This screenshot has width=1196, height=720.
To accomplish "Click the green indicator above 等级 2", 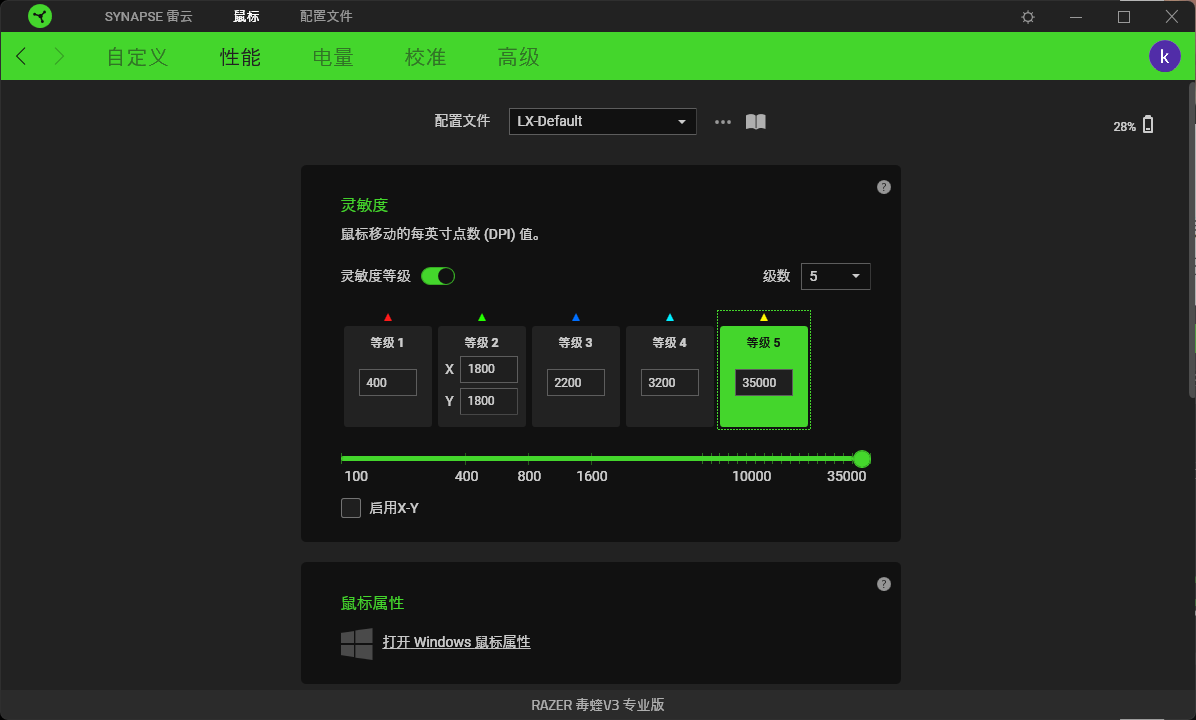I will 481,317.
